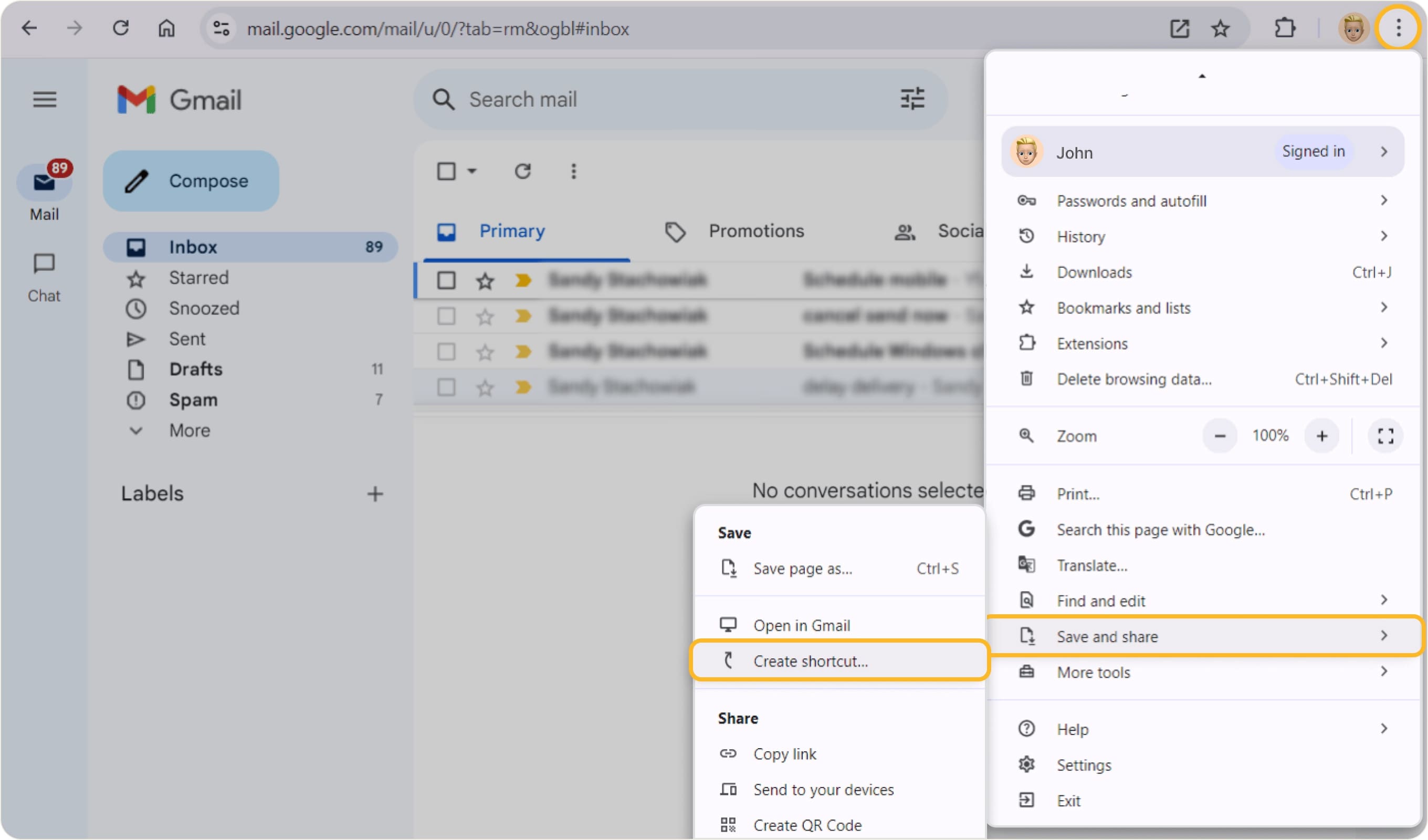1428x840 pixels.
Task: Expand Passwords and autofill submenu
Action: tap(1203, 201)
